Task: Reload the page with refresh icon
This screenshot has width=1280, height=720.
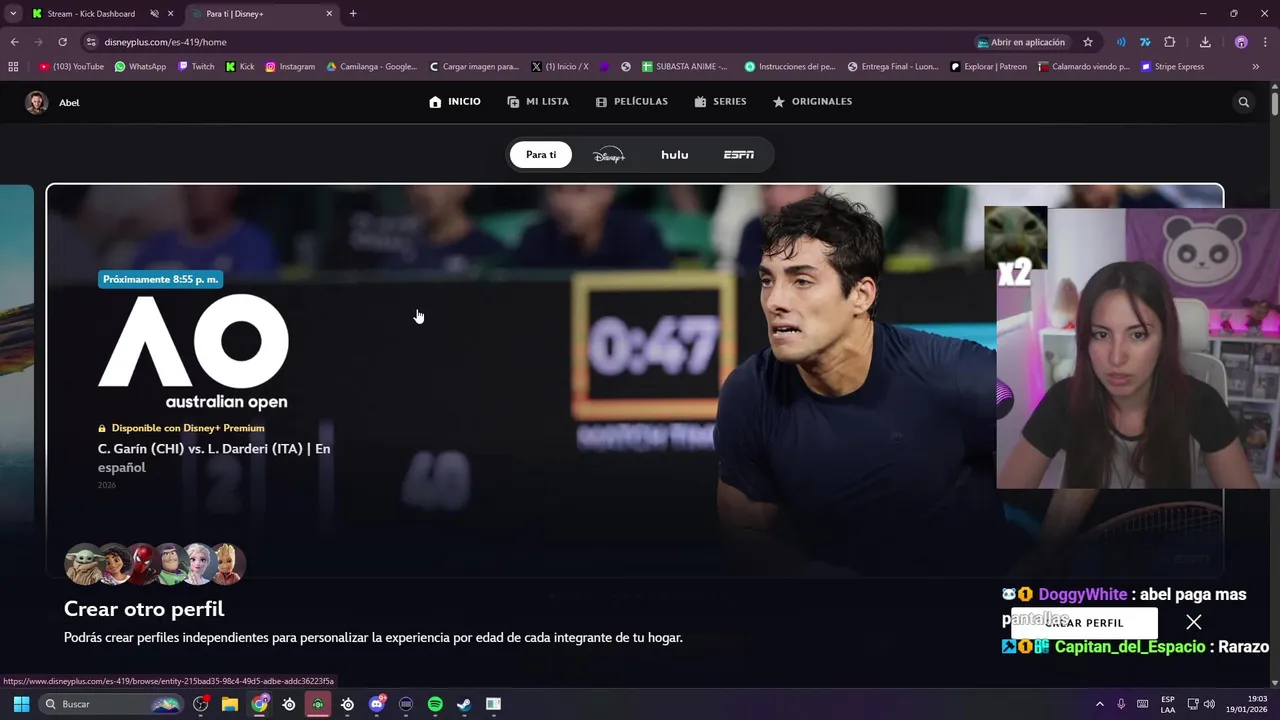Action: (62, 42)
